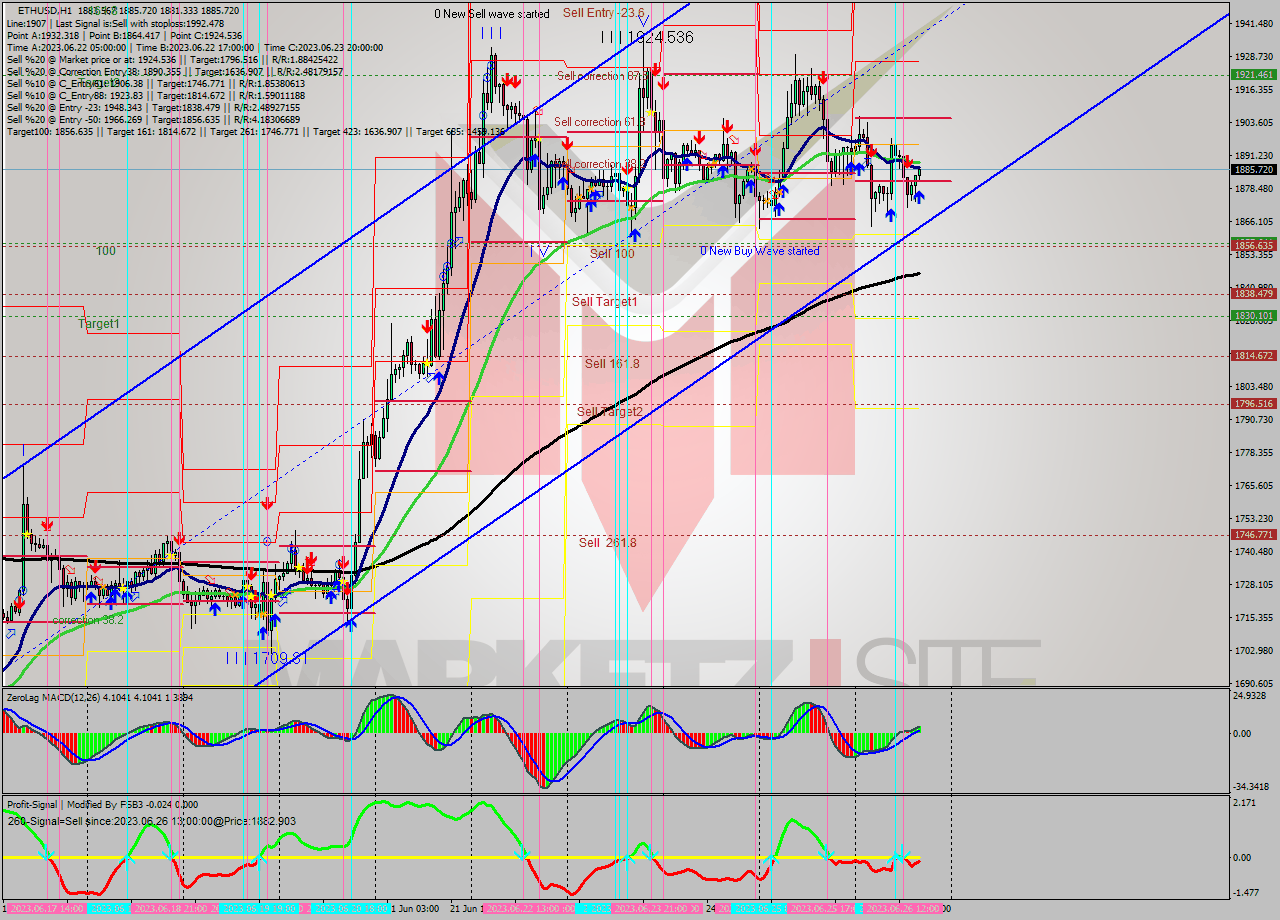Click the 'Sell Entry -23.6' label
This screenshot has width=1280, height=920.
coord(603,13)
